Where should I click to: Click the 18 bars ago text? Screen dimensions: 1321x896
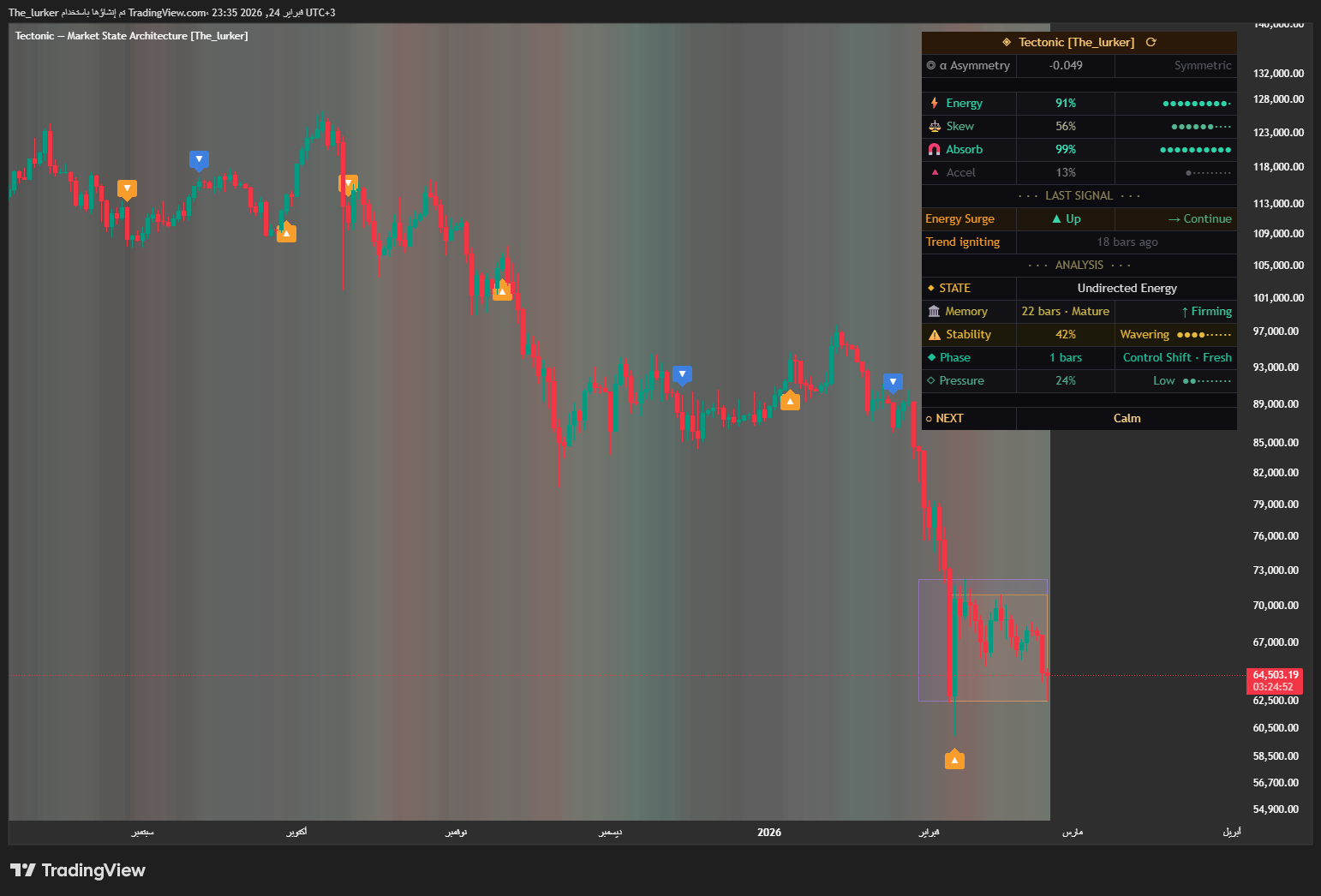tap(1127, 242)
